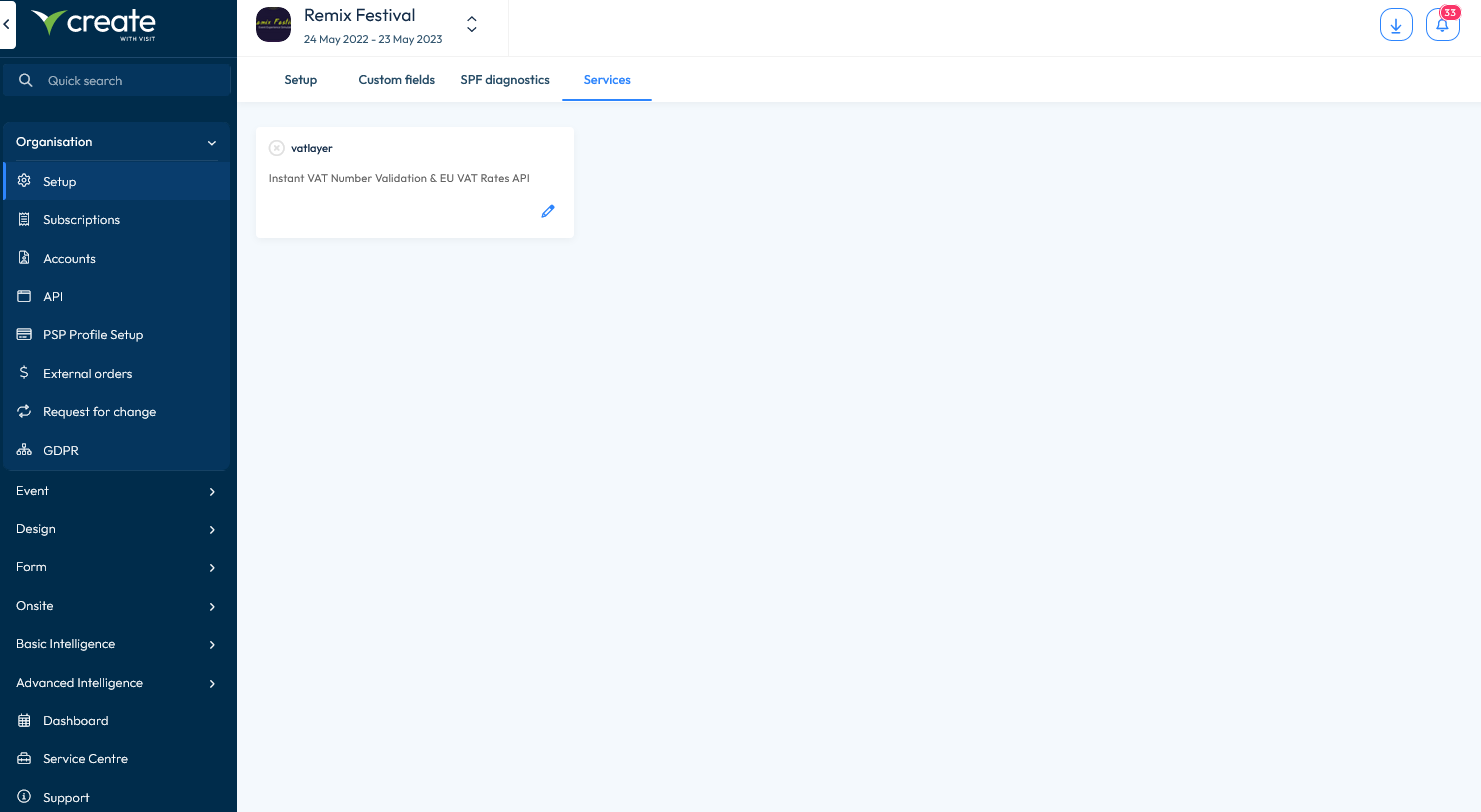This screenshot has height=812, width=1481.
Task: Expand the Onsite section
Action: [116, 606]
